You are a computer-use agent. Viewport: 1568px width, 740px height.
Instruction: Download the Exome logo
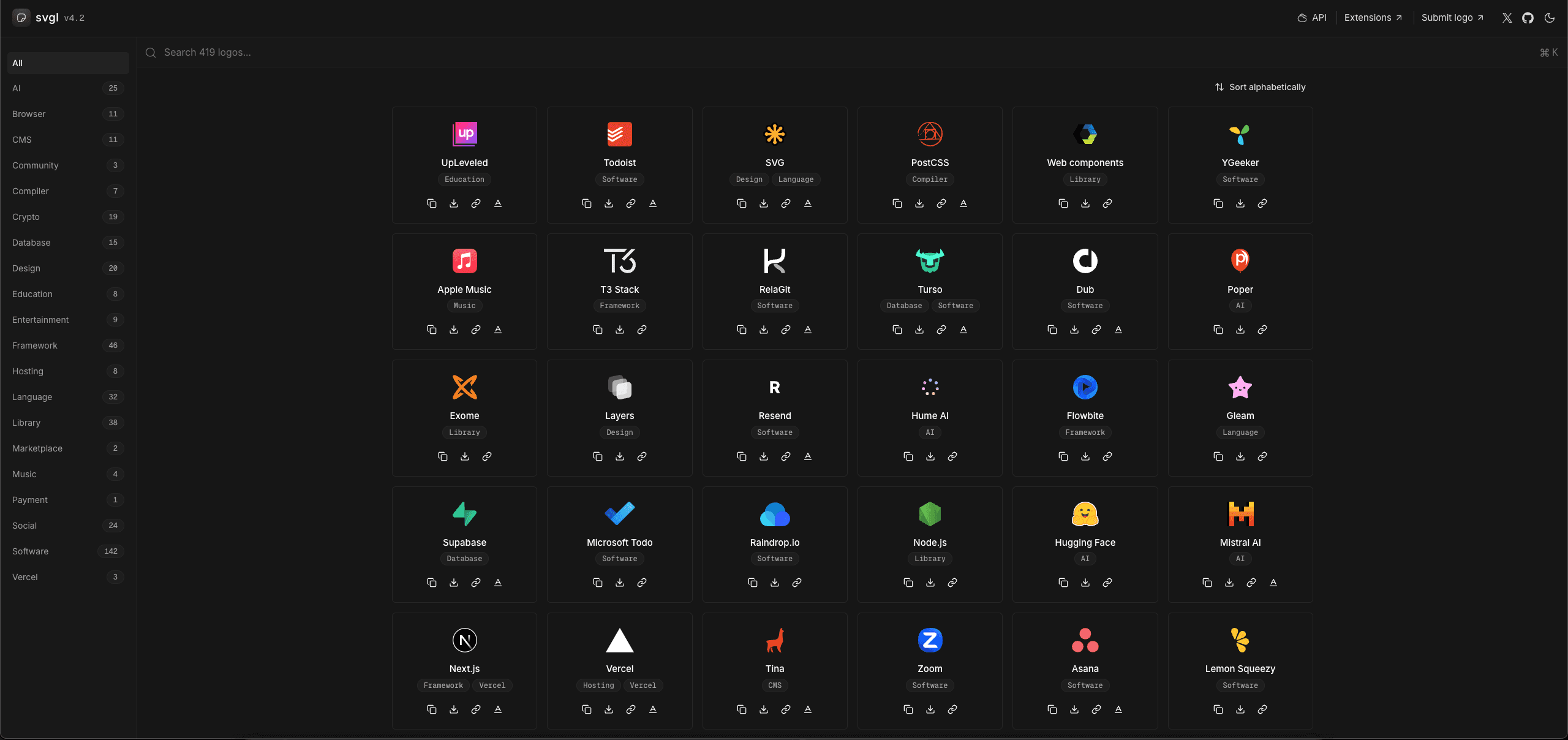(465, 456)
